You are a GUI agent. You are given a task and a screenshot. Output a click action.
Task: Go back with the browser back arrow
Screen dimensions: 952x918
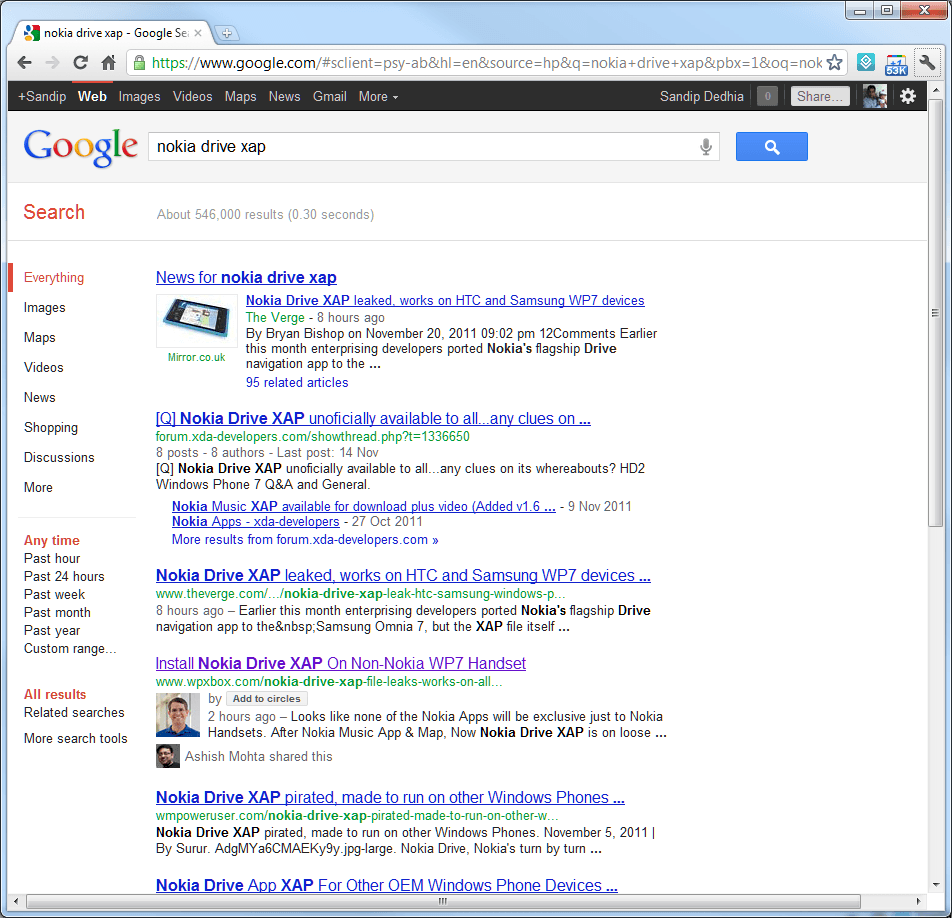click(24, 63)
